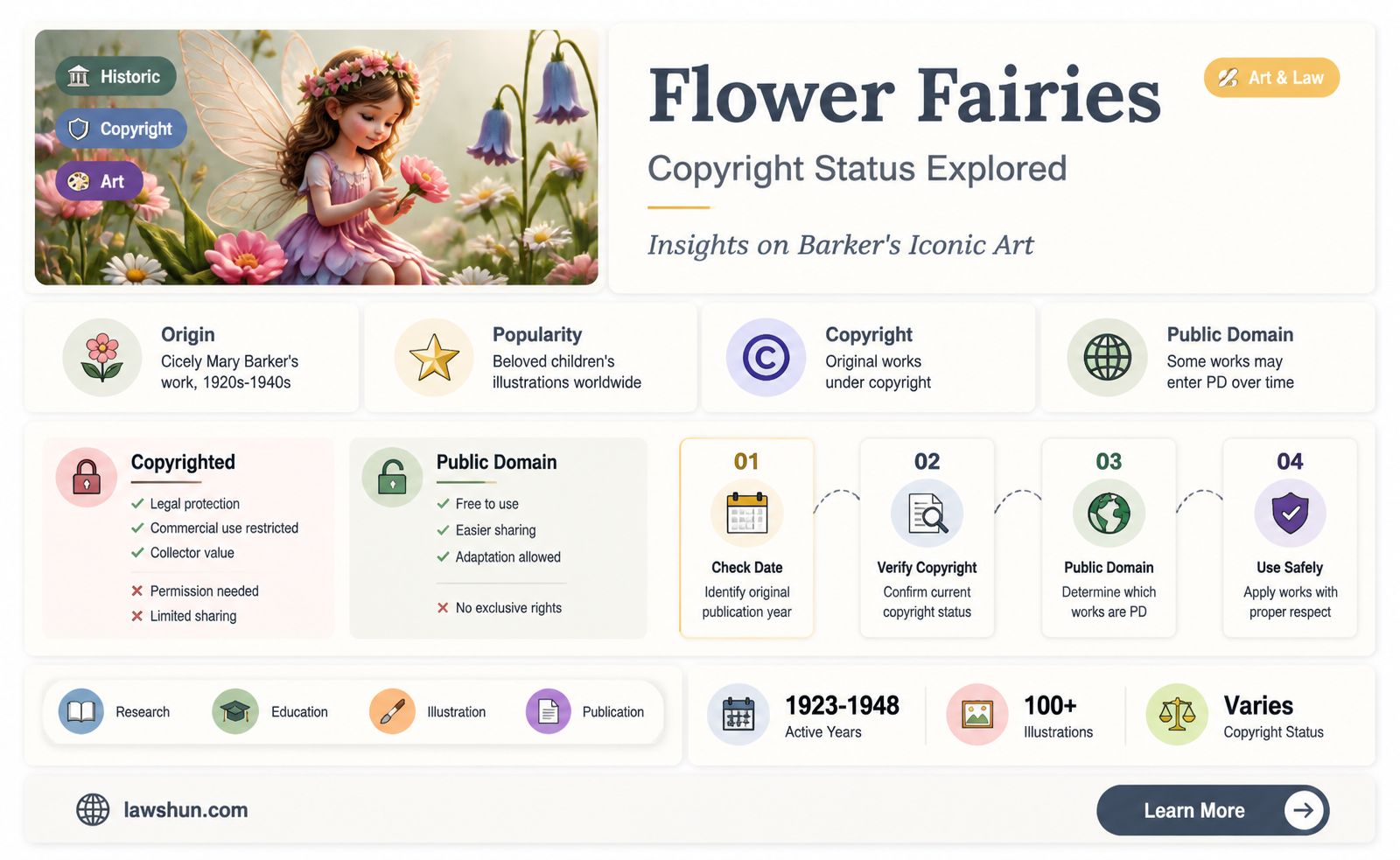Click the copyright symbol icon

coord(766,358)
